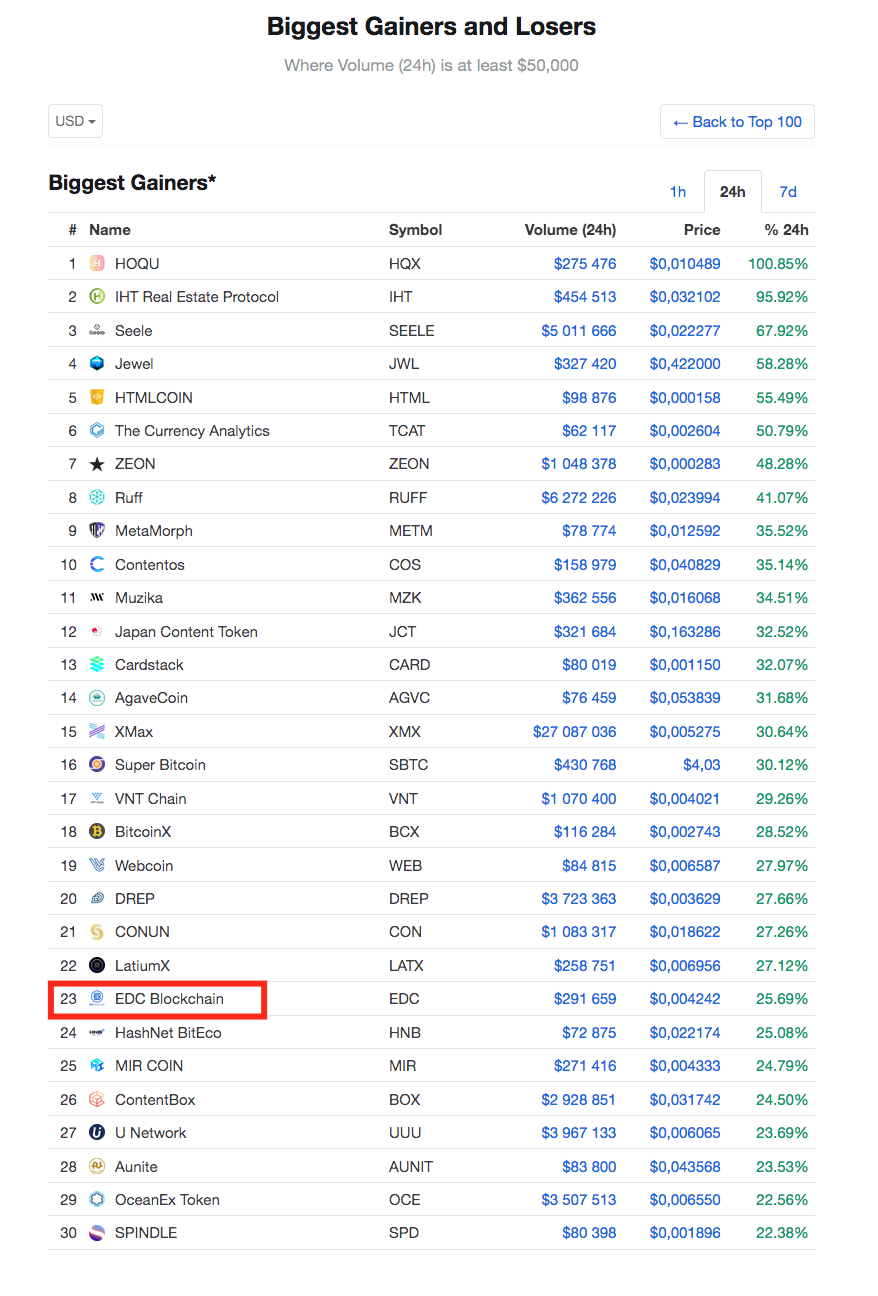Image resolution: width=878 pixels, height=1296 pixels.
Task: Click Japan Content Token price $0,163286
Action: coord(685,632)
